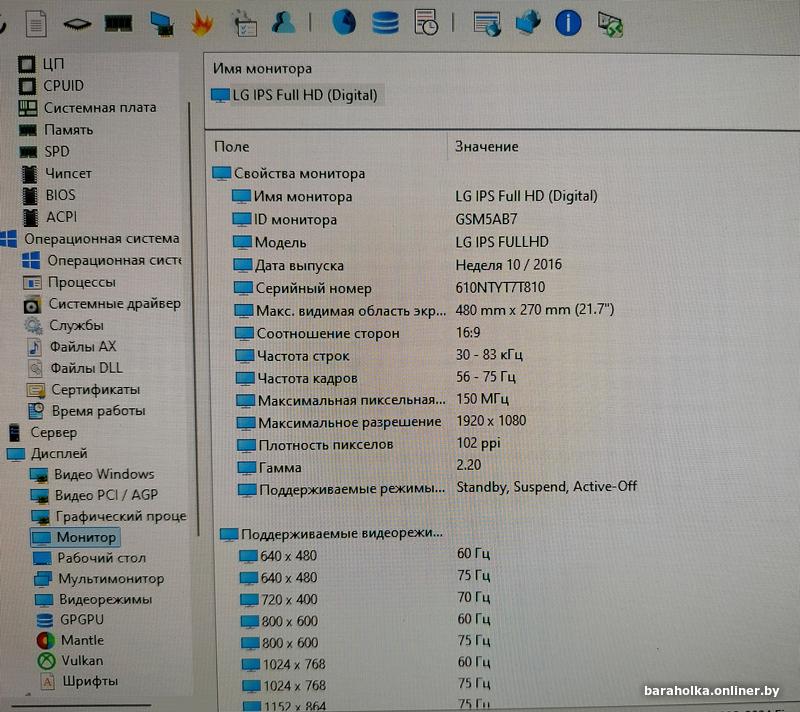Click the CPU chip icon in the toolbar
This screenshot has height=712, width=800.
pyautogui.click(x=77, y=24)
